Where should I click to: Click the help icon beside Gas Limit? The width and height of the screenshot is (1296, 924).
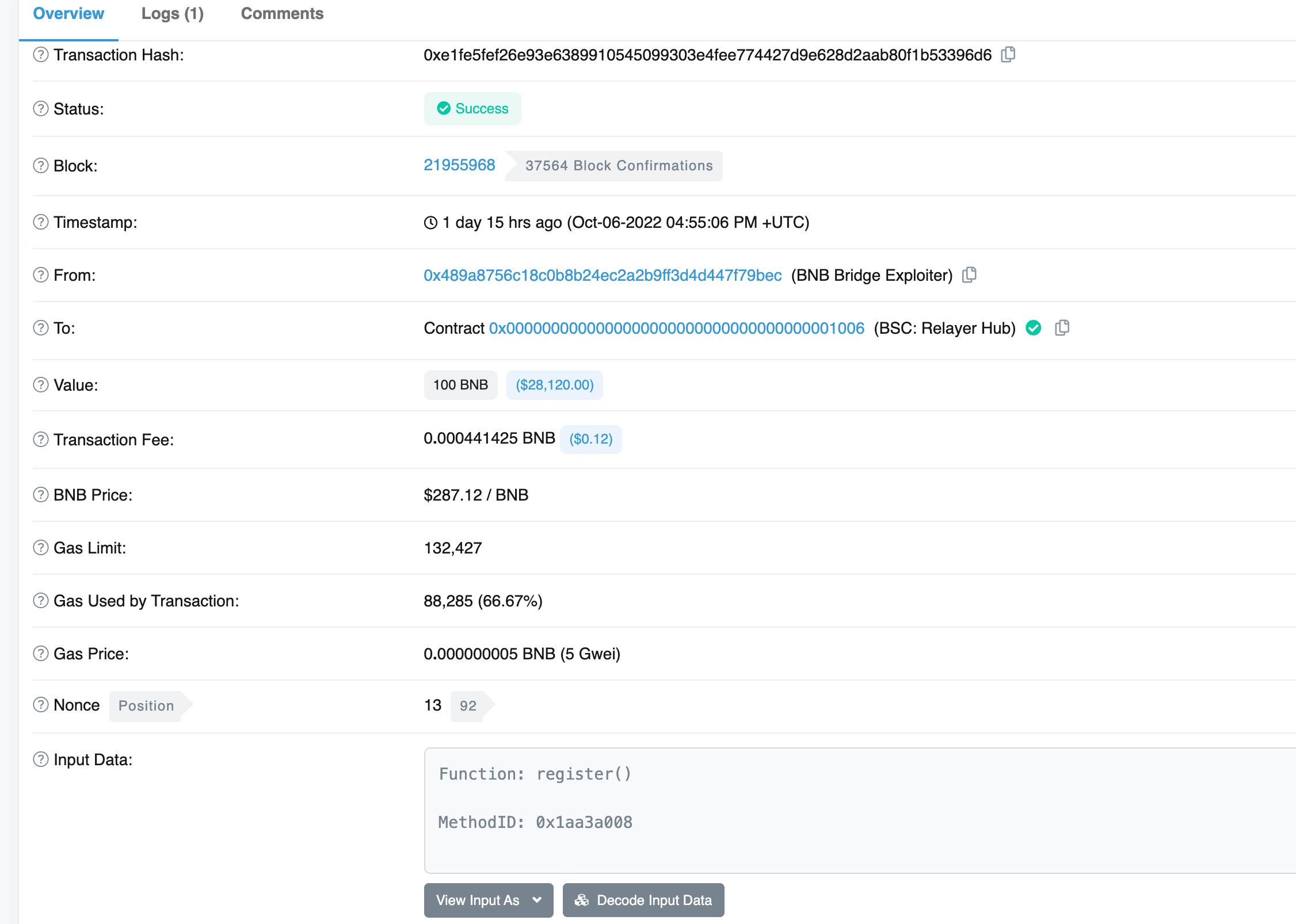point(41,548)
